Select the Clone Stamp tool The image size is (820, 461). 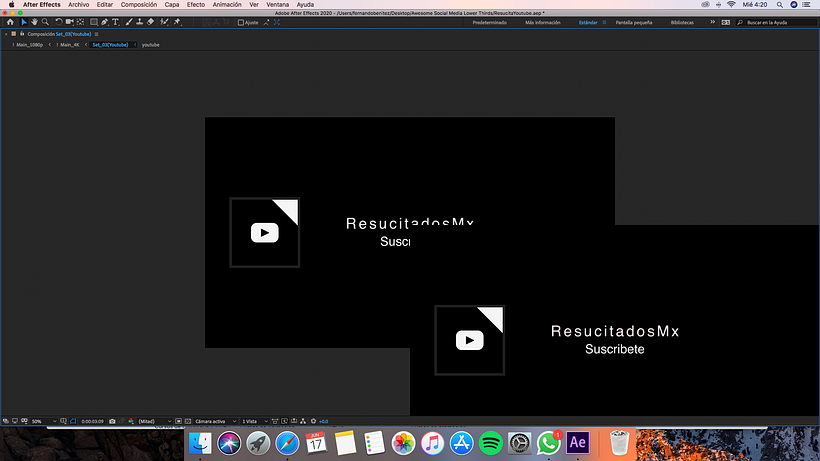pos(140,22)
